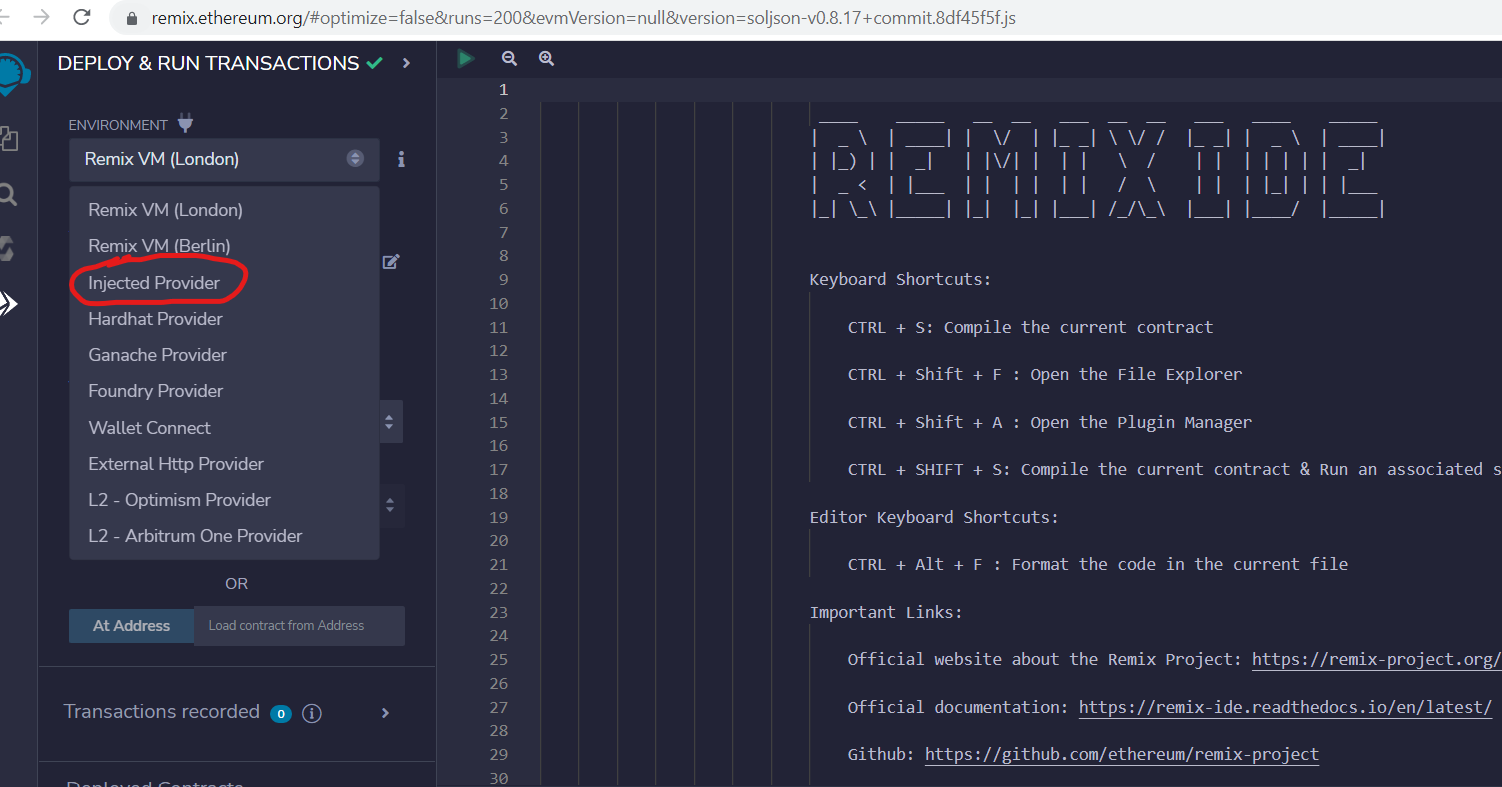Click the info icon beside the Environment dropdown
The image size is (1502, 787).
(401, 158)
